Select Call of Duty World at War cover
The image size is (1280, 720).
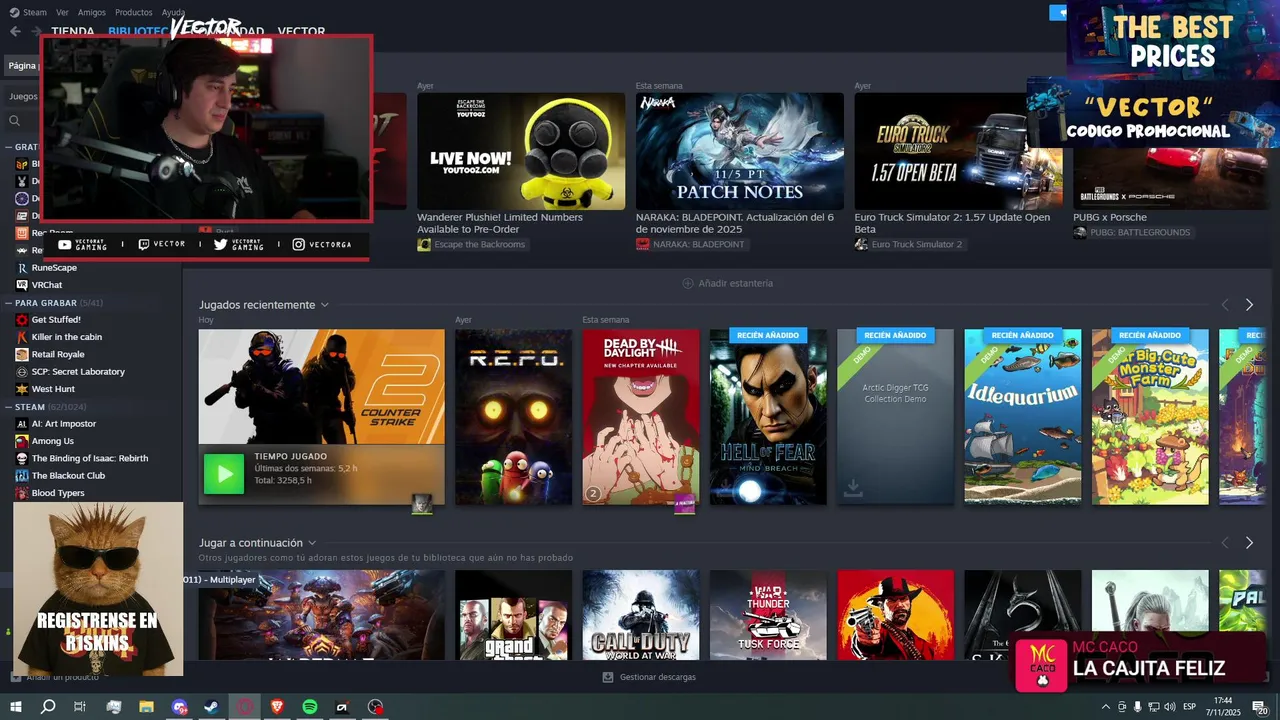click(641, 615)
